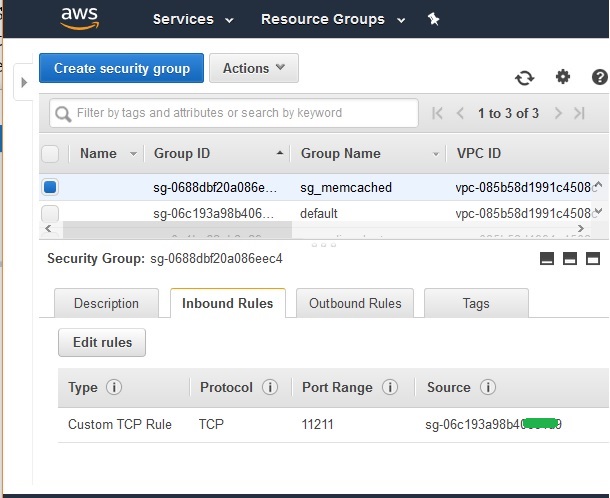Open the Description tab
The image size is (610, 498).
(106, 303)
